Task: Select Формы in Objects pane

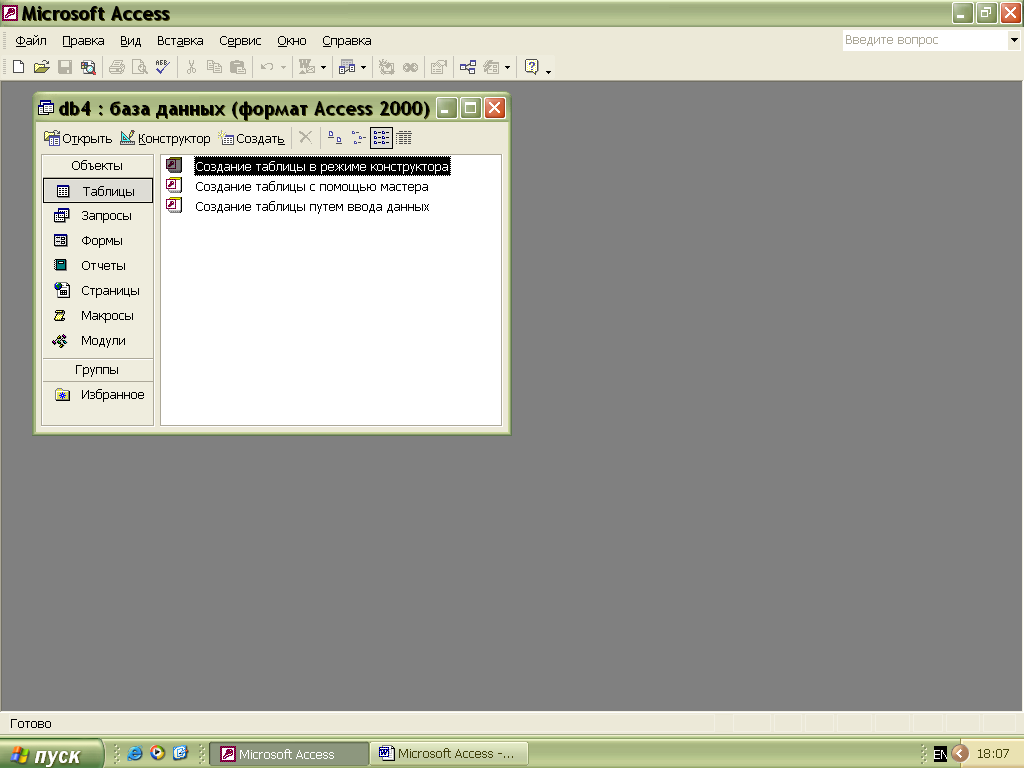Action: click(98, 240)
